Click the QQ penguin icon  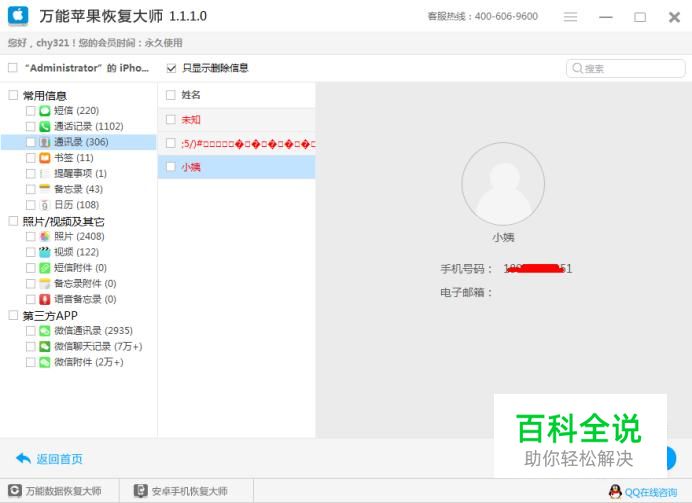pos(615,492)
